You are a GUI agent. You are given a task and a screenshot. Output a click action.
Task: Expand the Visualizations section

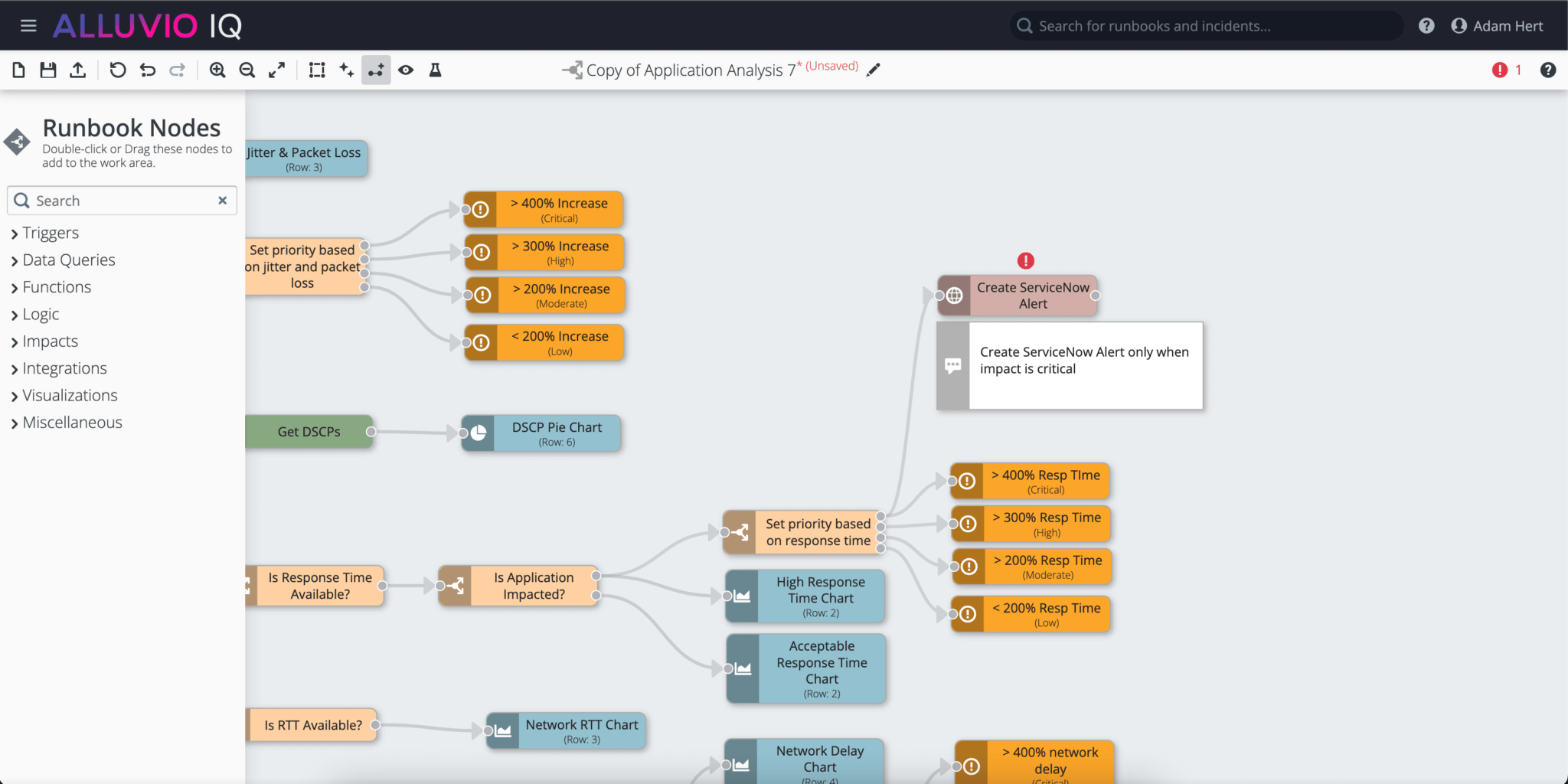point(70,395)
